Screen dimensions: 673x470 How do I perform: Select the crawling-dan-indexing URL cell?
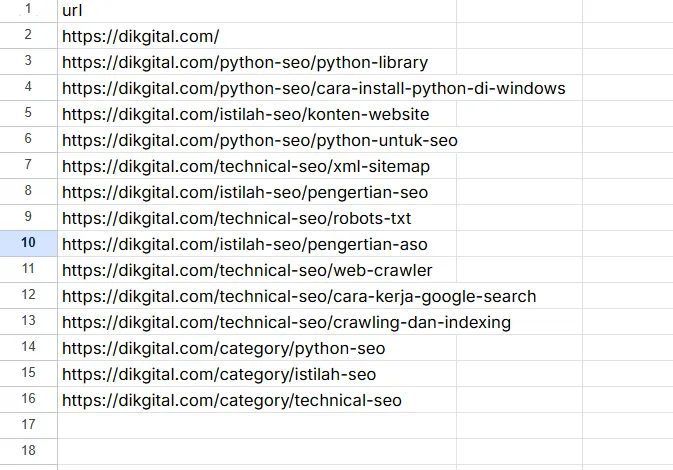(286, 322)
